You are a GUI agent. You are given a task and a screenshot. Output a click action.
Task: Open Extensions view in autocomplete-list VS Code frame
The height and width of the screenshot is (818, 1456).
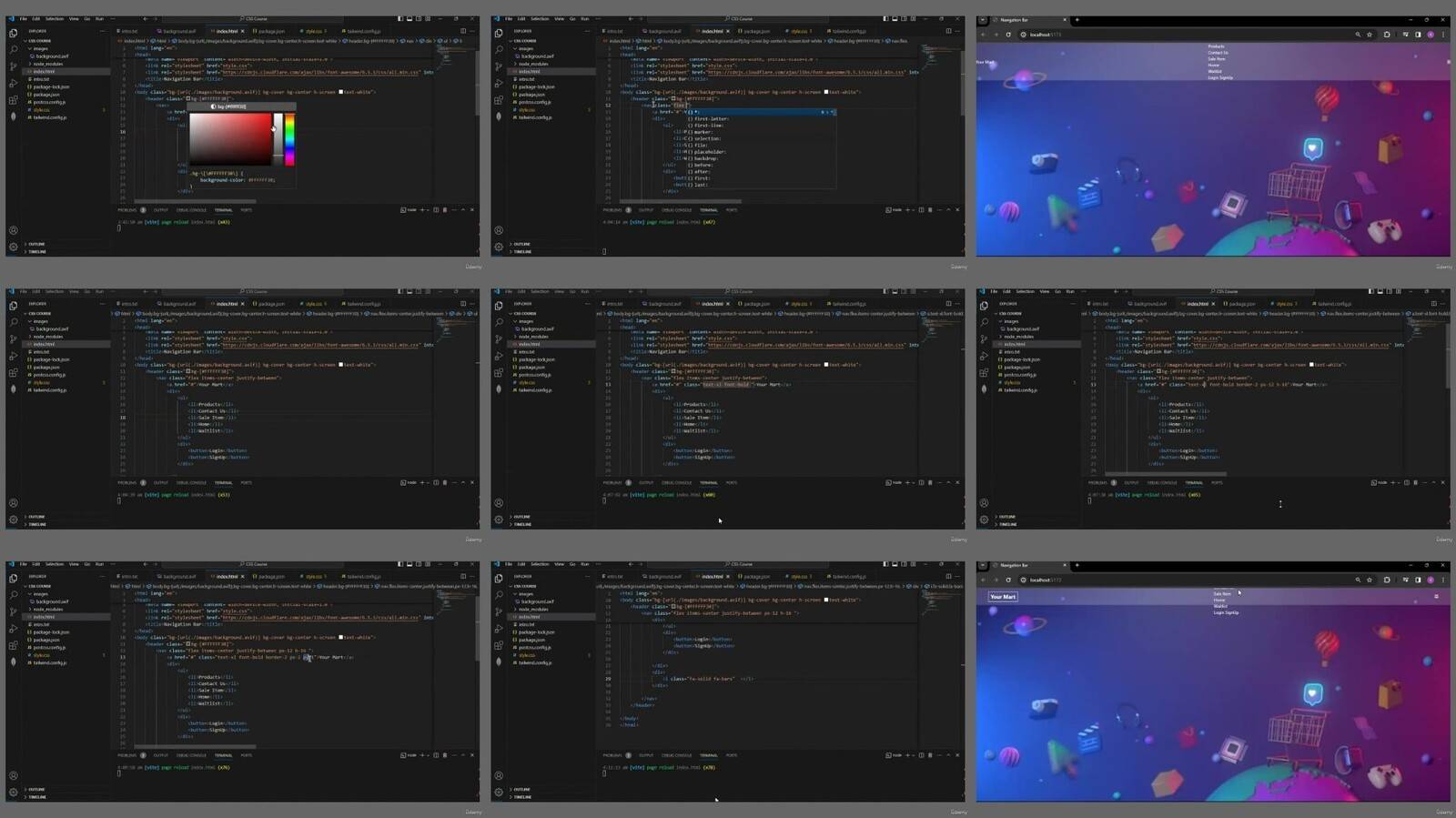click(499, 100)
